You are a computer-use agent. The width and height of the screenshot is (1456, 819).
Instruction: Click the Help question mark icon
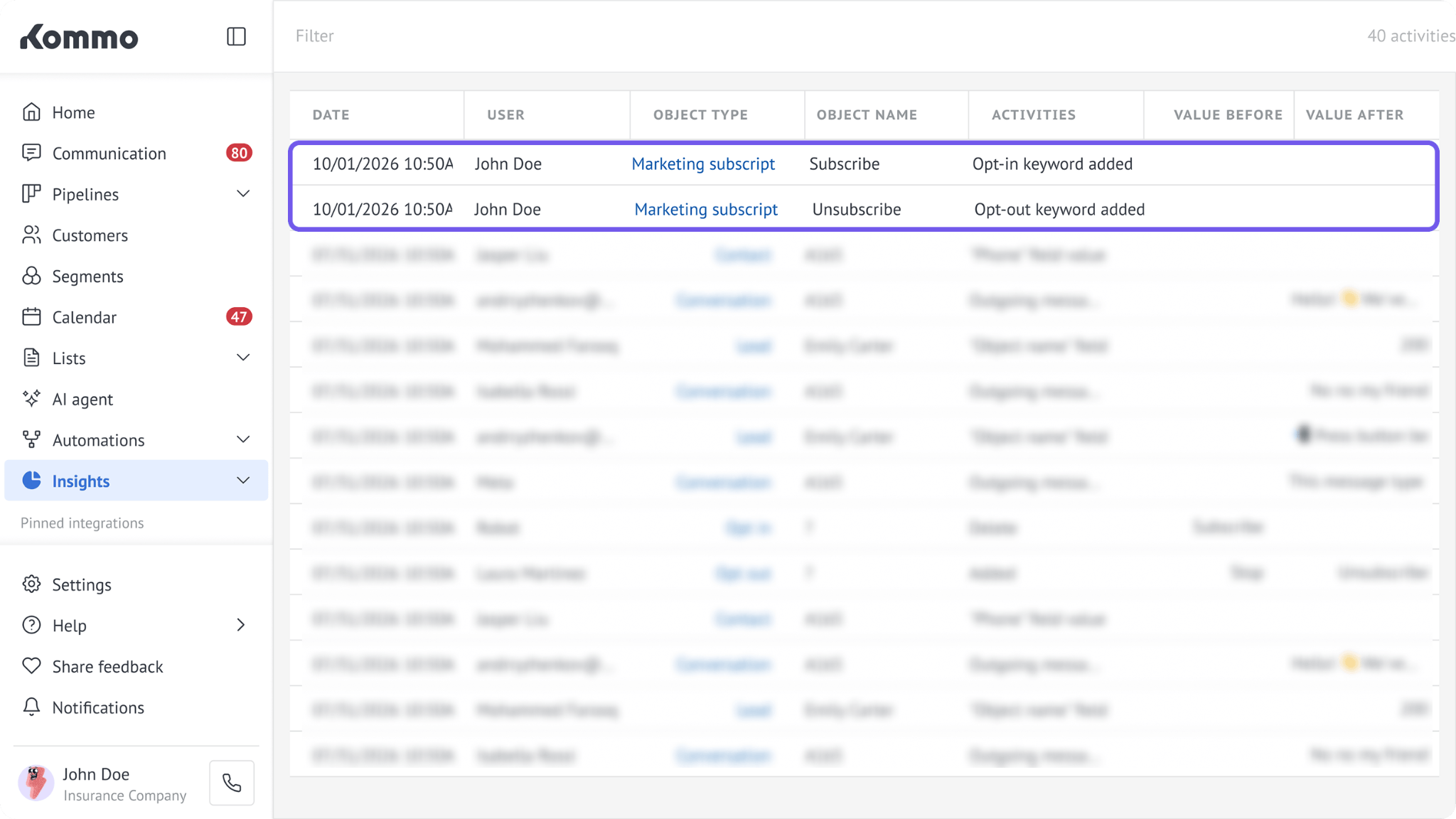point(31,625)
